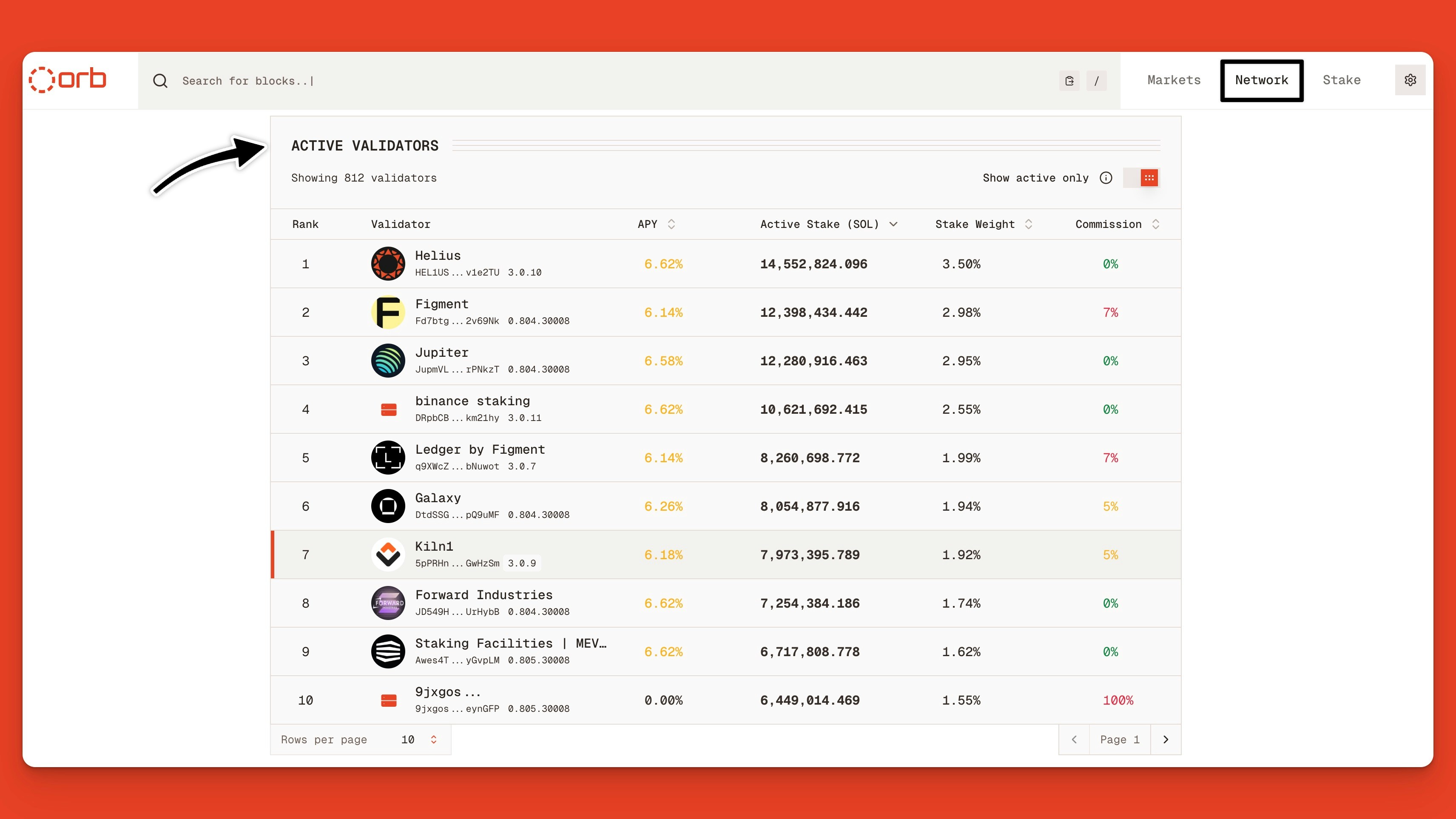Click the slash shortcut key button

(x=1097, y=81)
